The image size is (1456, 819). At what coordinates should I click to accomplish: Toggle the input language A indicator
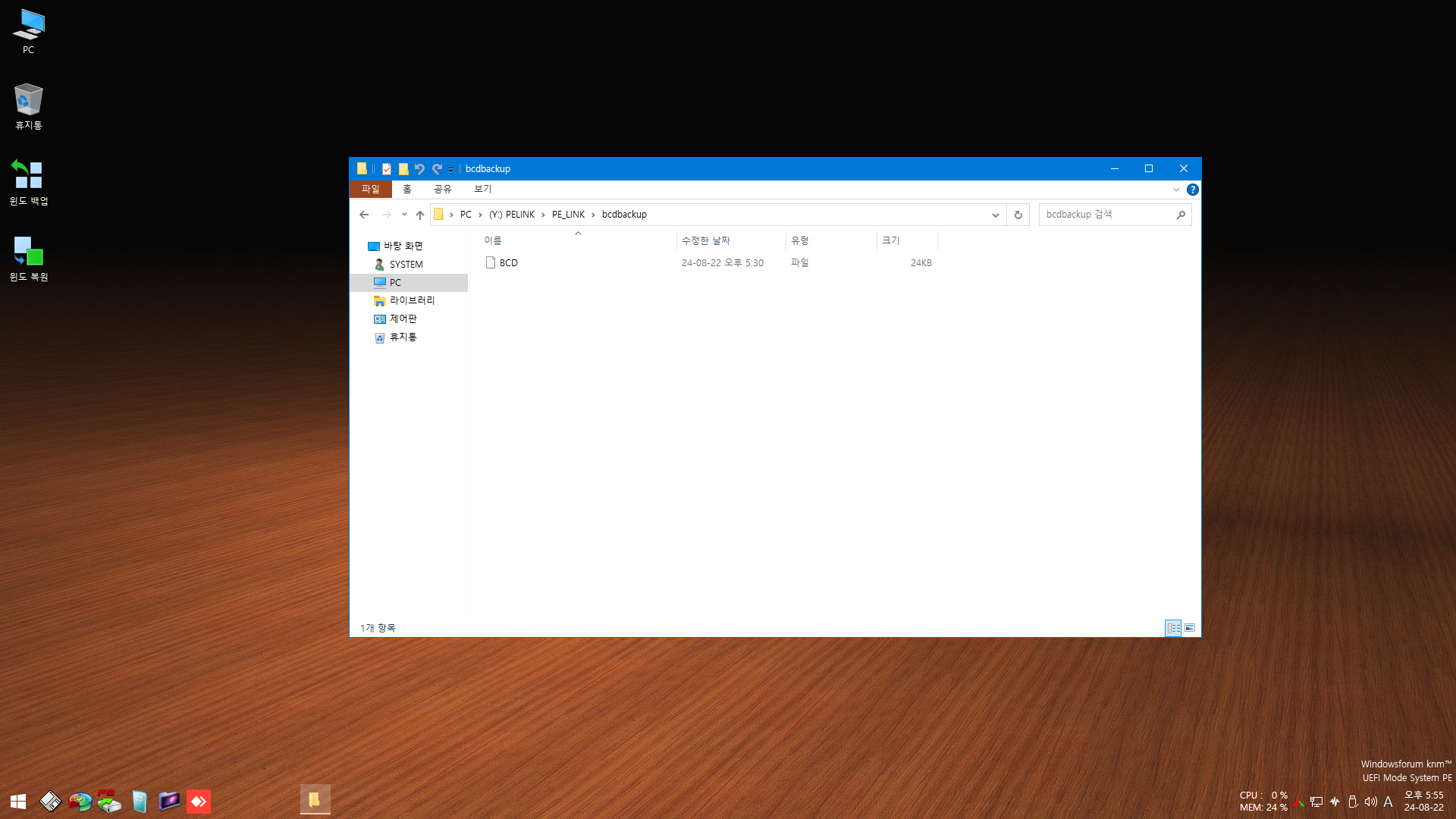click(1388, 802)
